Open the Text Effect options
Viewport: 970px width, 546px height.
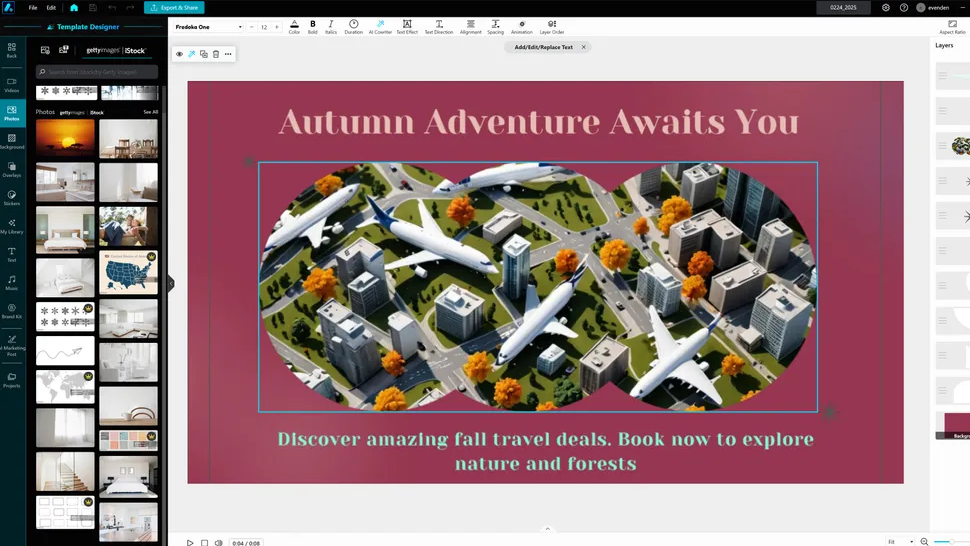point(407,26)
